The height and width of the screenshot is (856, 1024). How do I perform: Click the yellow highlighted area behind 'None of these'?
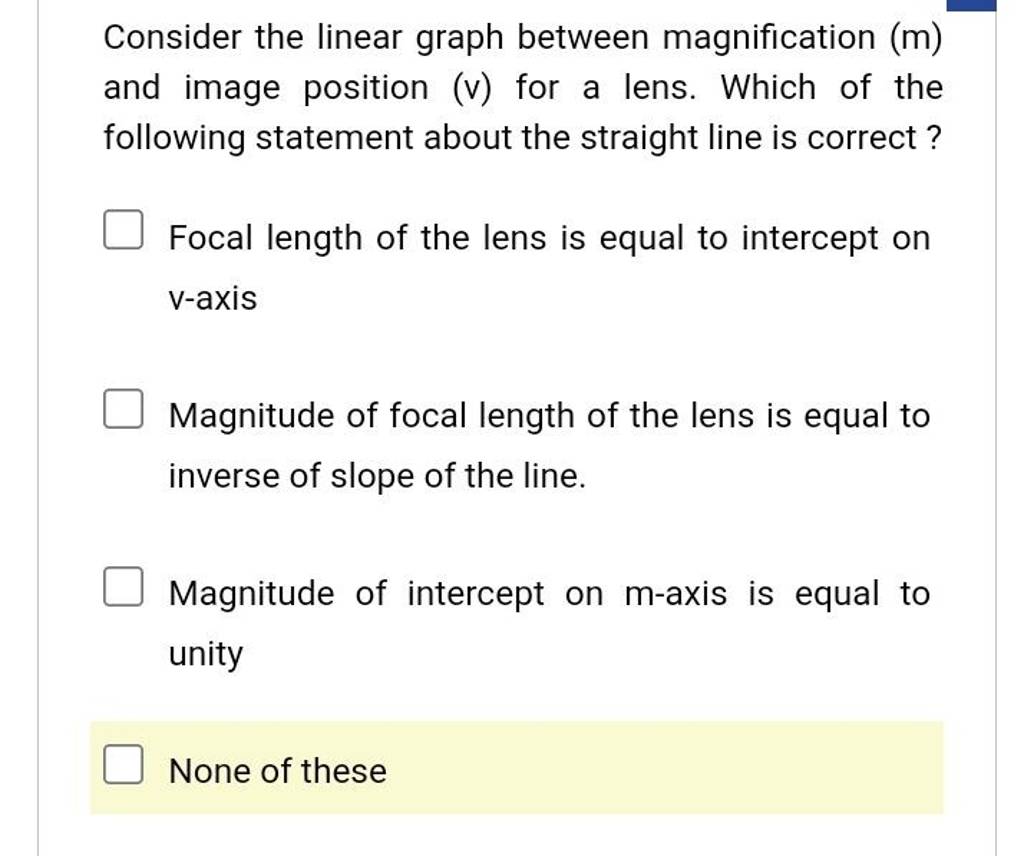click(700, 768)
